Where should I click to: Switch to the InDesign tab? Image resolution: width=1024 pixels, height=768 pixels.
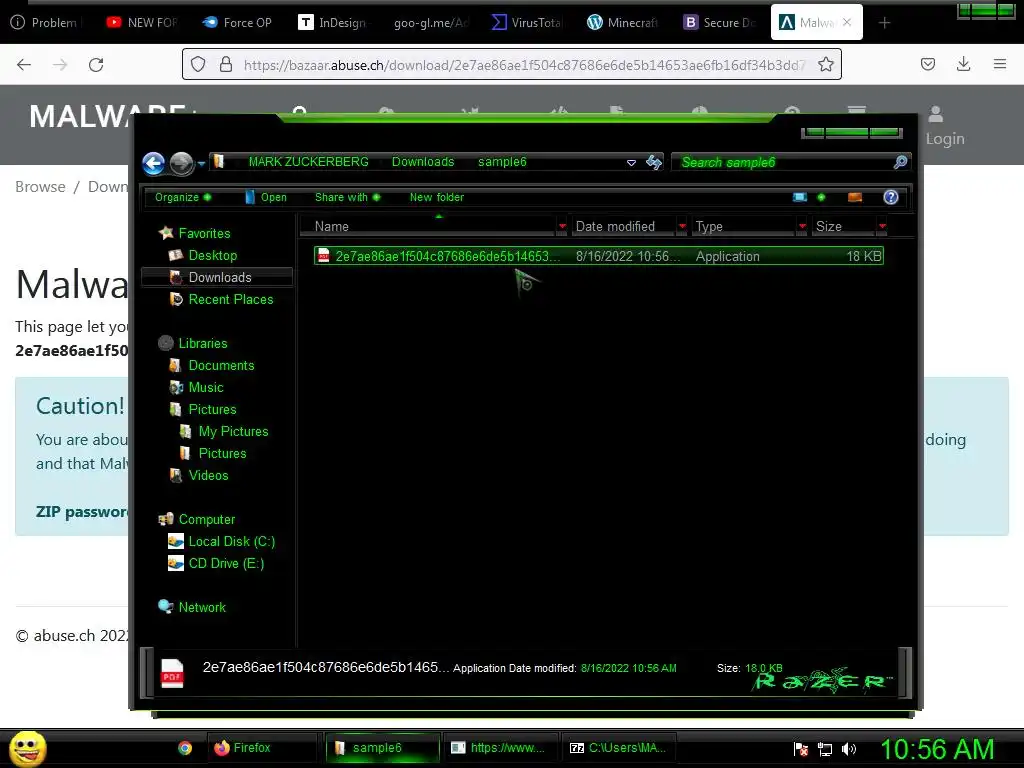(x=334, y=23)
